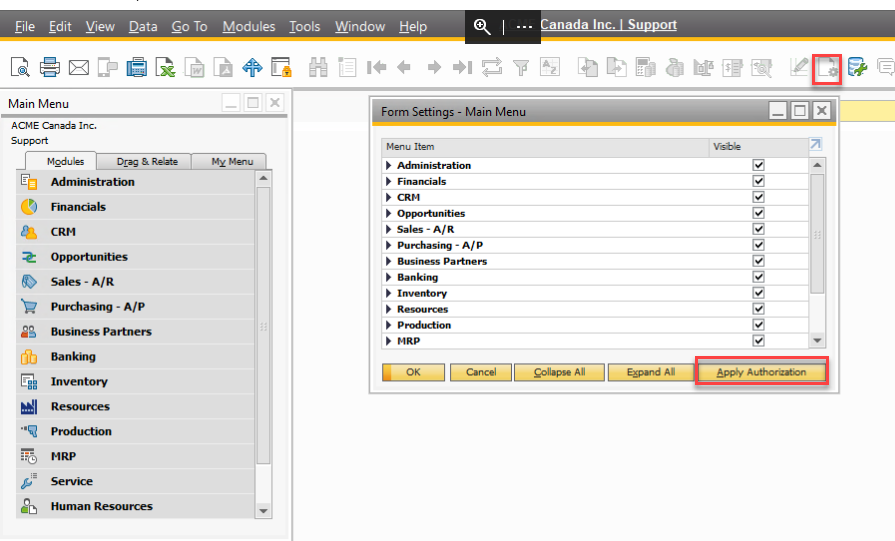Viewport: 895px width, 541px height.
Task: Open Human Resources module in Main Menu
Action: click(x=135, y=506)
